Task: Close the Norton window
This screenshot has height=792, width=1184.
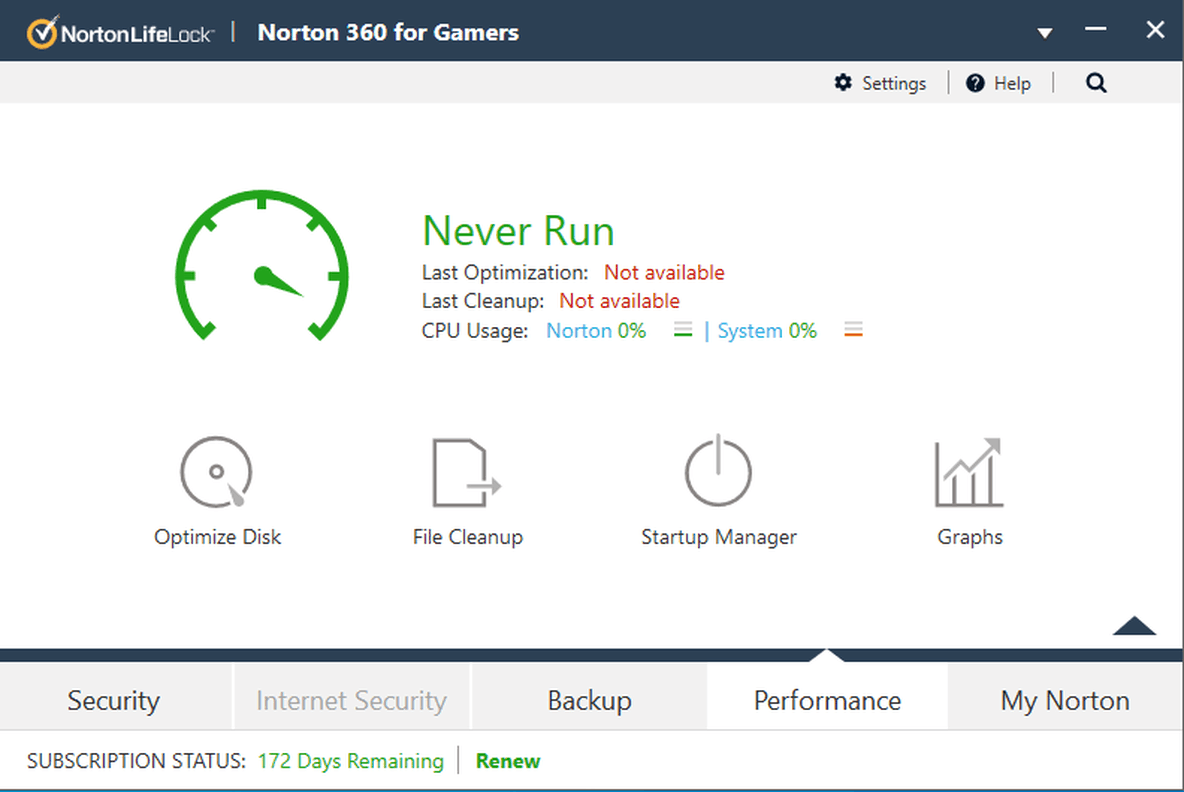Action: tap(1155, 30)
